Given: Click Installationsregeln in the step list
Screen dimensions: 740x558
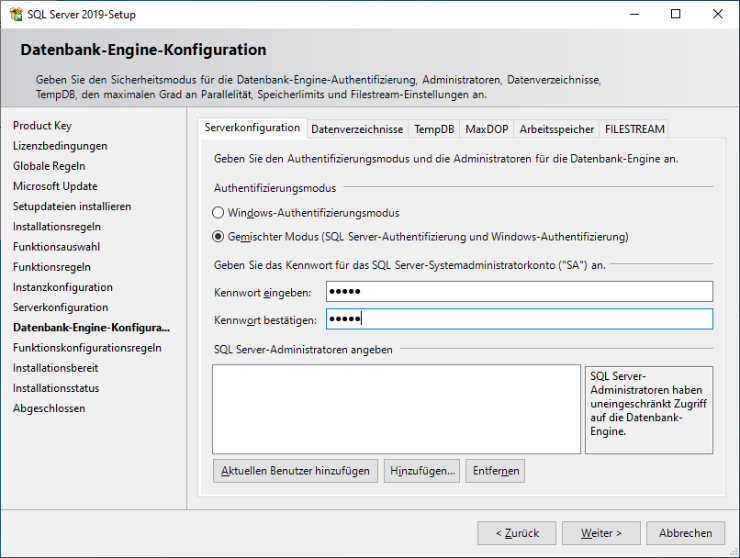Looking at the screenshot, I should pos(57,227).
